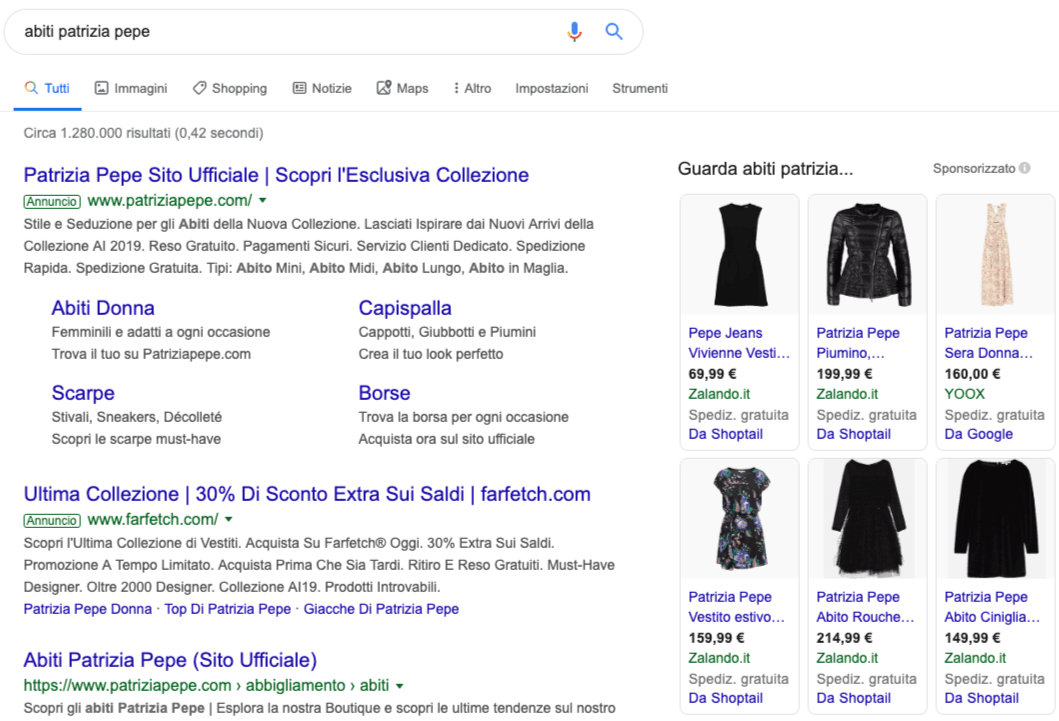Image resolution: width=1059 pixels, height=721 pixels.
Task: Click Zalando.it under the 149,99 € price
Action: (975, 658)
